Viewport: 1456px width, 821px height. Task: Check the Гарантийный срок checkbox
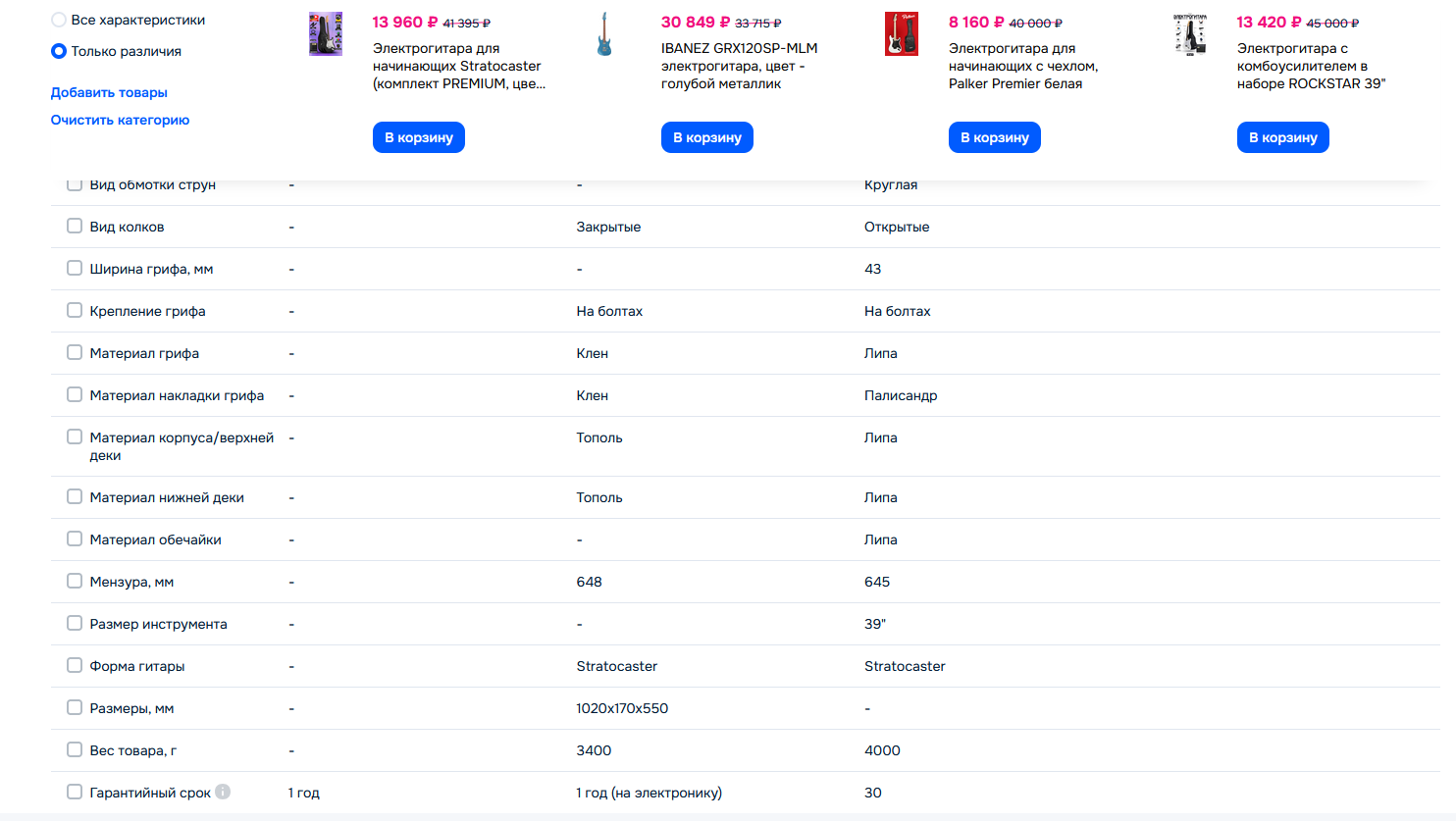75,792
